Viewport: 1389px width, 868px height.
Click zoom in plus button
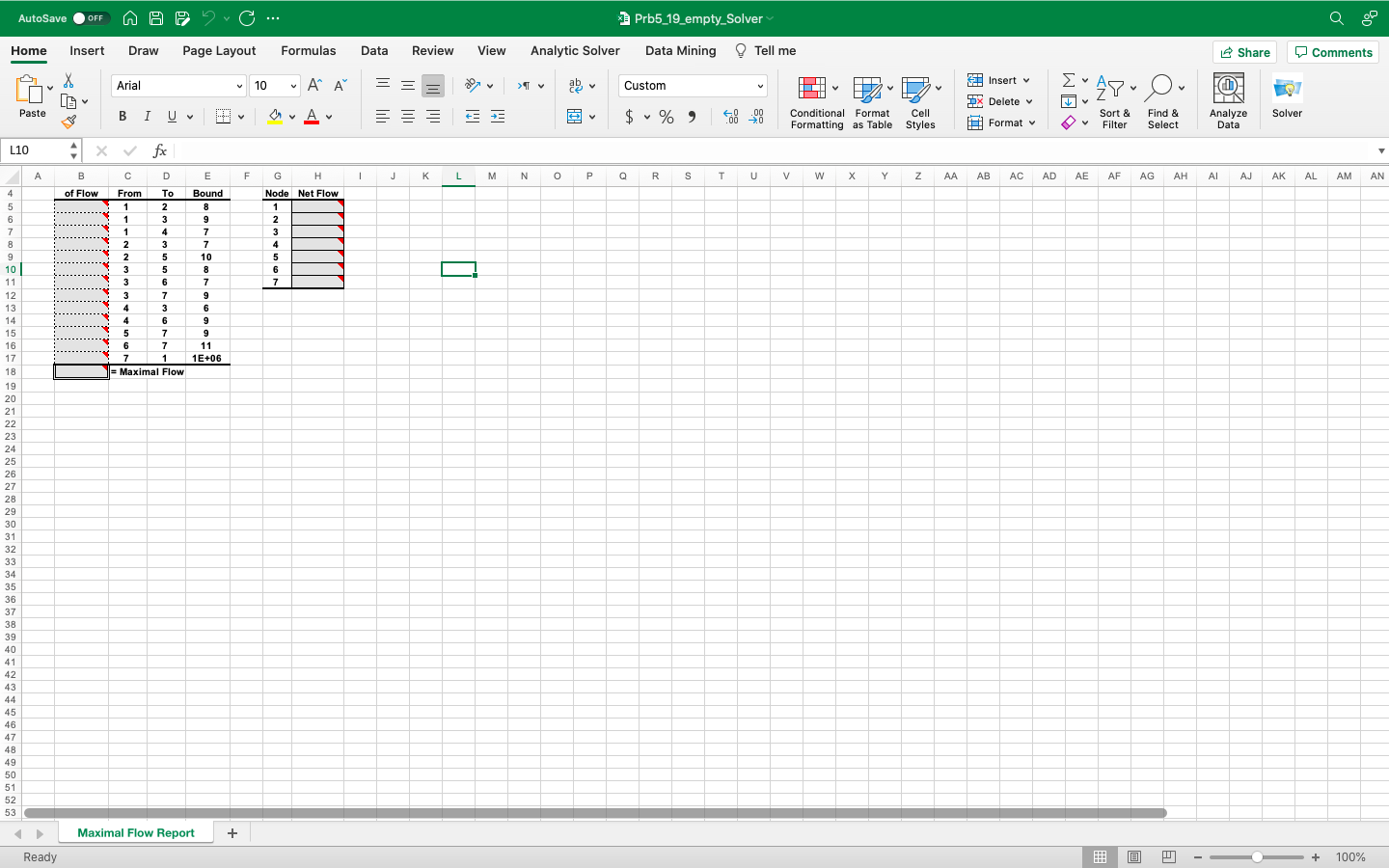pos(1316,857)
